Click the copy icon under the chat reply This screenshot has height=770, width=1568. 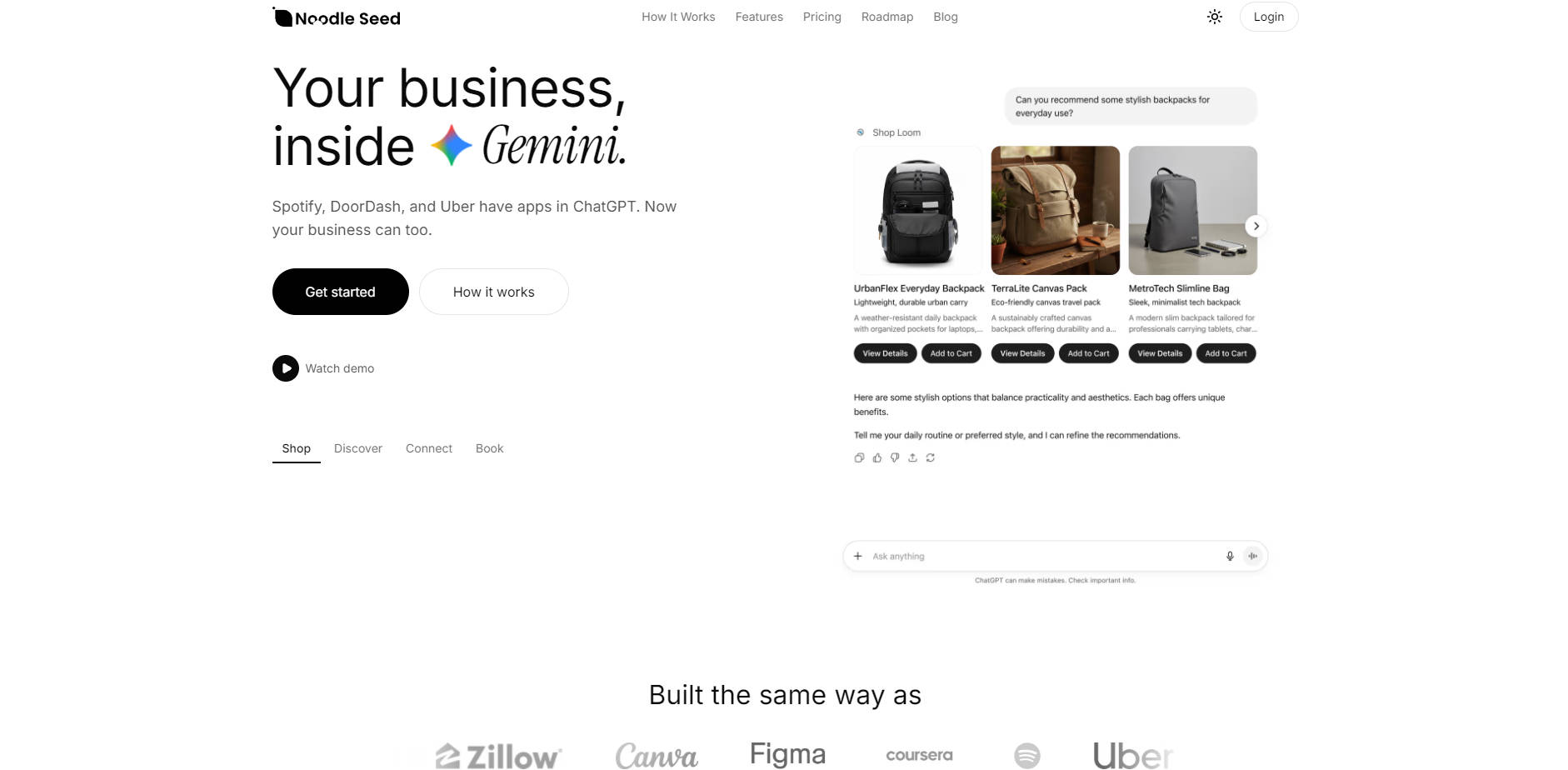tap(859, 457)
